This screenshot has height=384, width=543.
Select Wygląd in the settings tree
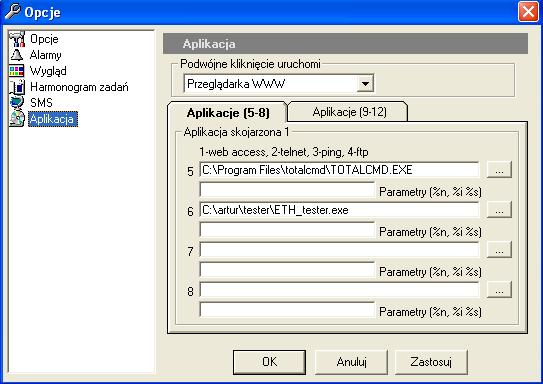[48, 71]
